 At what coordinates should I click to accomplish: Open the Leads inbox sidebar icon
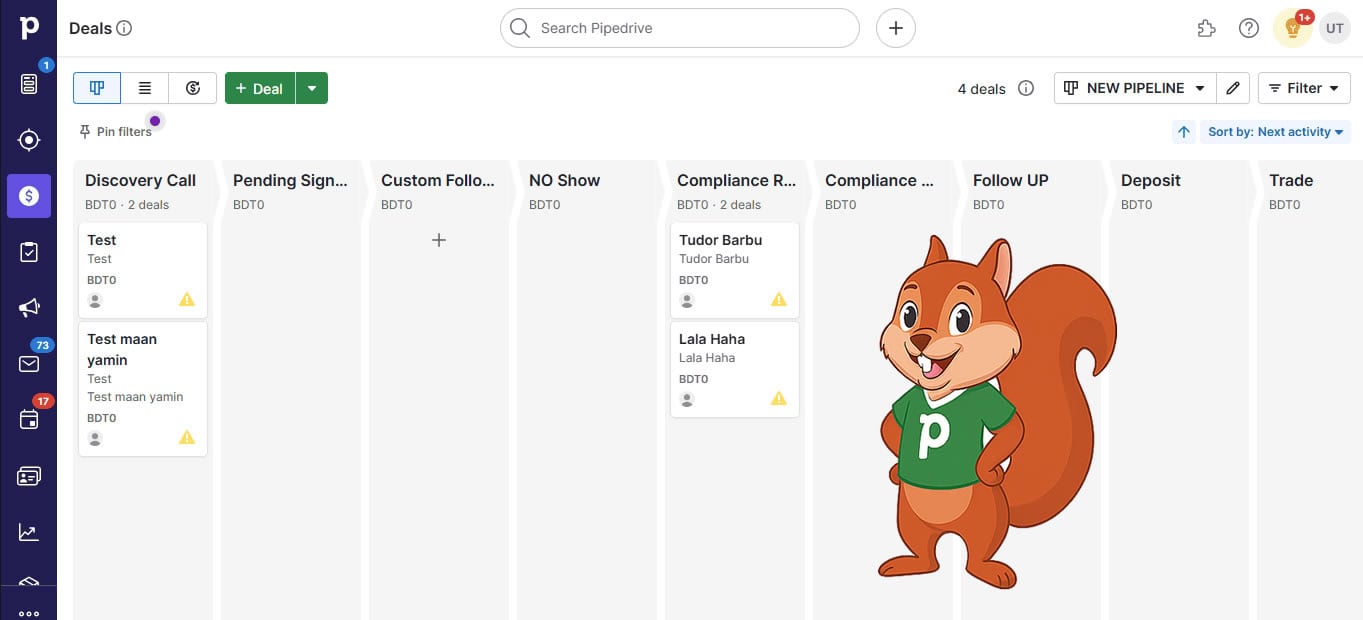[29, 84]
